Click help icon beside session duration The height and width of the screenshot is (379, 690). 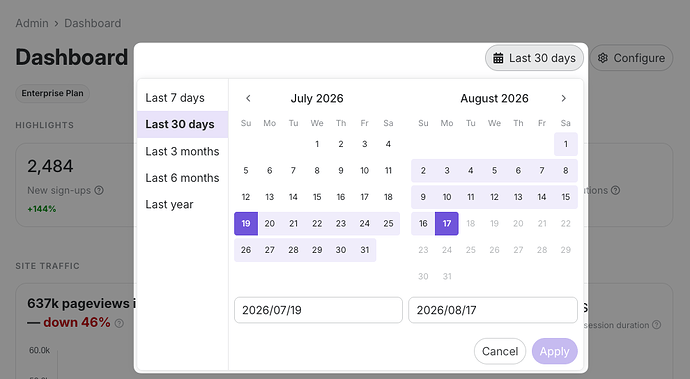[657, 325]
